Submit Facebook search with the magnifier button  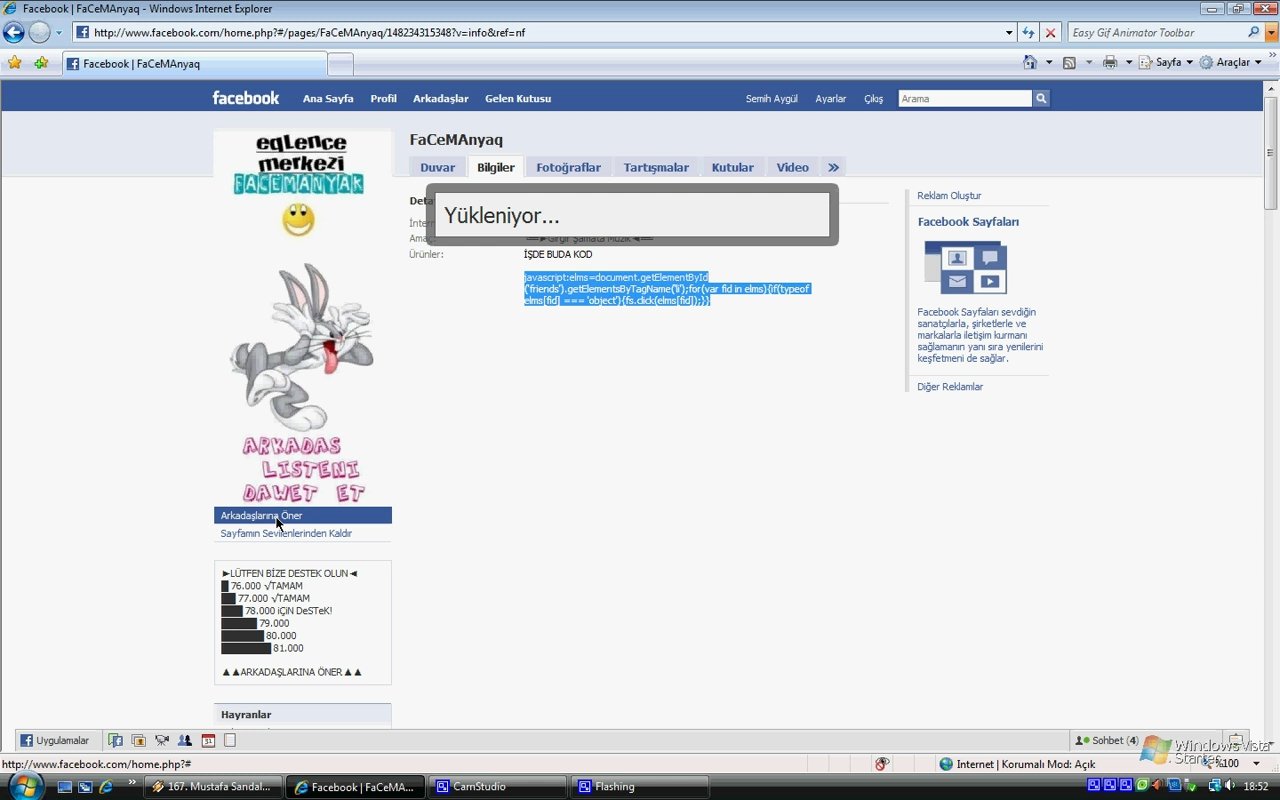1041,98
